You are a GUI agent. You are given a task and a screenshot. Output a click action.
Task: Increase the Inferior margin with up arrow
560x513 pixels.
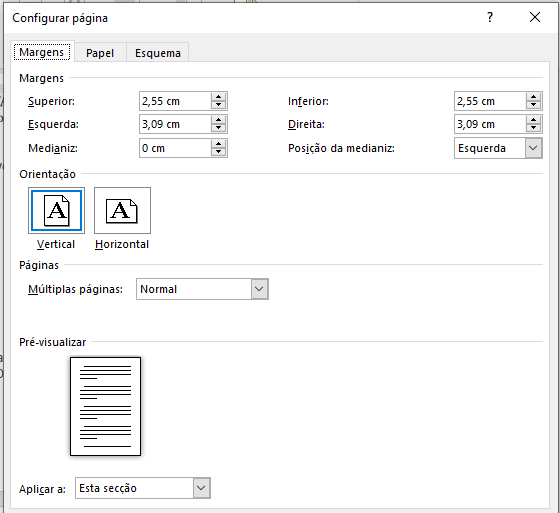tap(533, 97)
